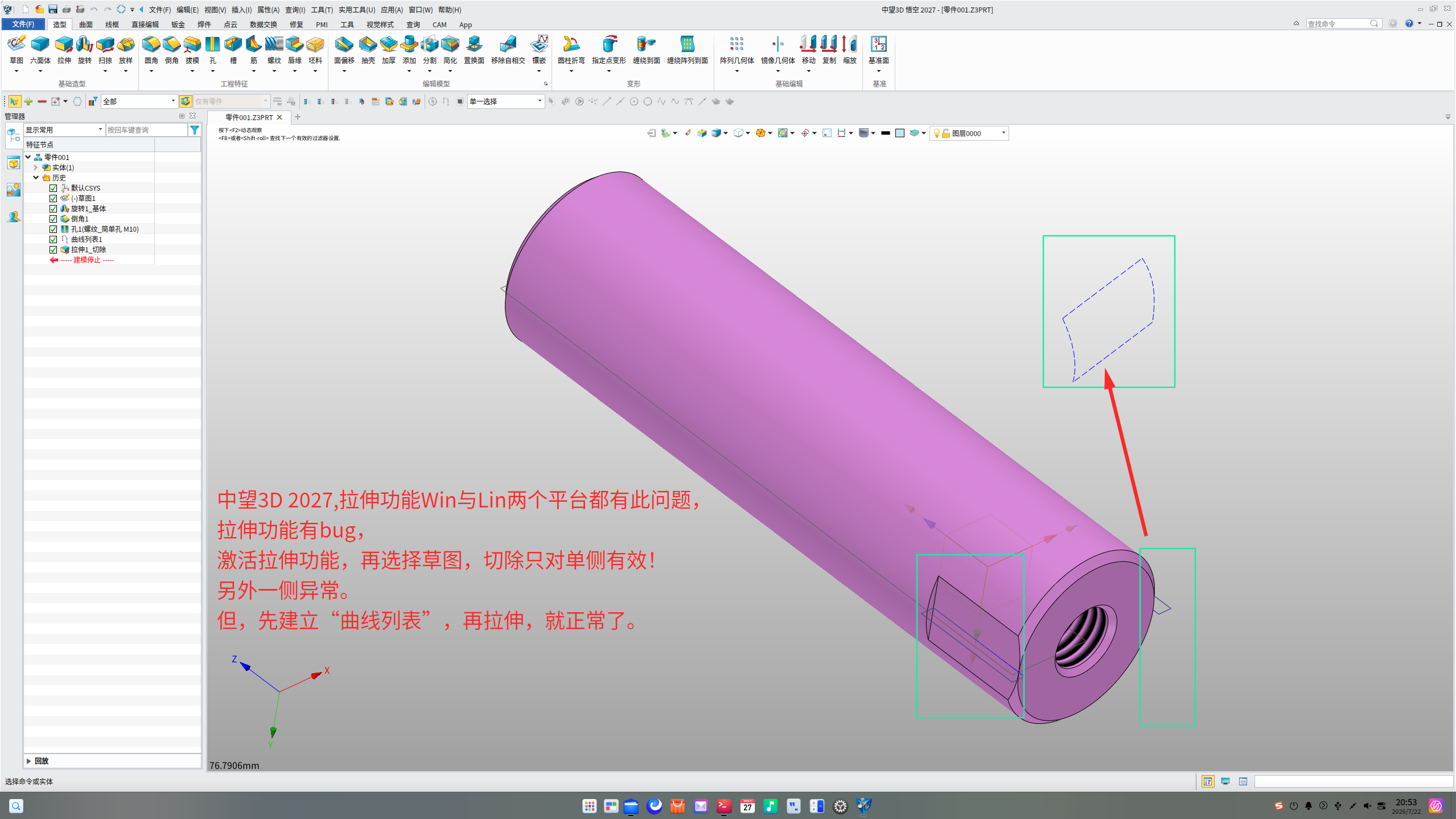Choose the 旋转 revolve tool
The height and width of the screenshot is (819, 1456).
[85, 50]
